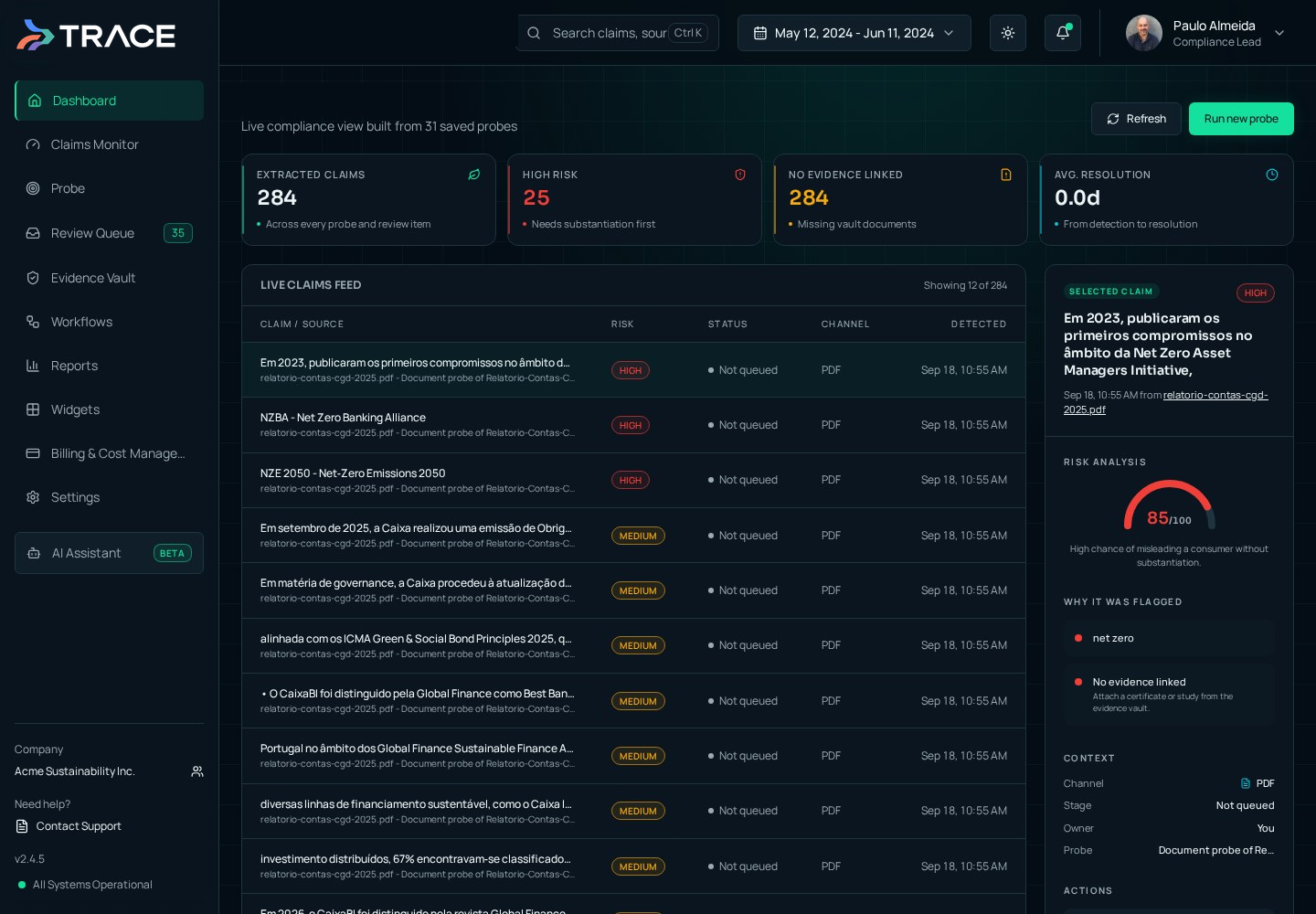Click 'No evidence linked' flag item
This screenshot has height=914, width=1316.
tap(1169, 695)
